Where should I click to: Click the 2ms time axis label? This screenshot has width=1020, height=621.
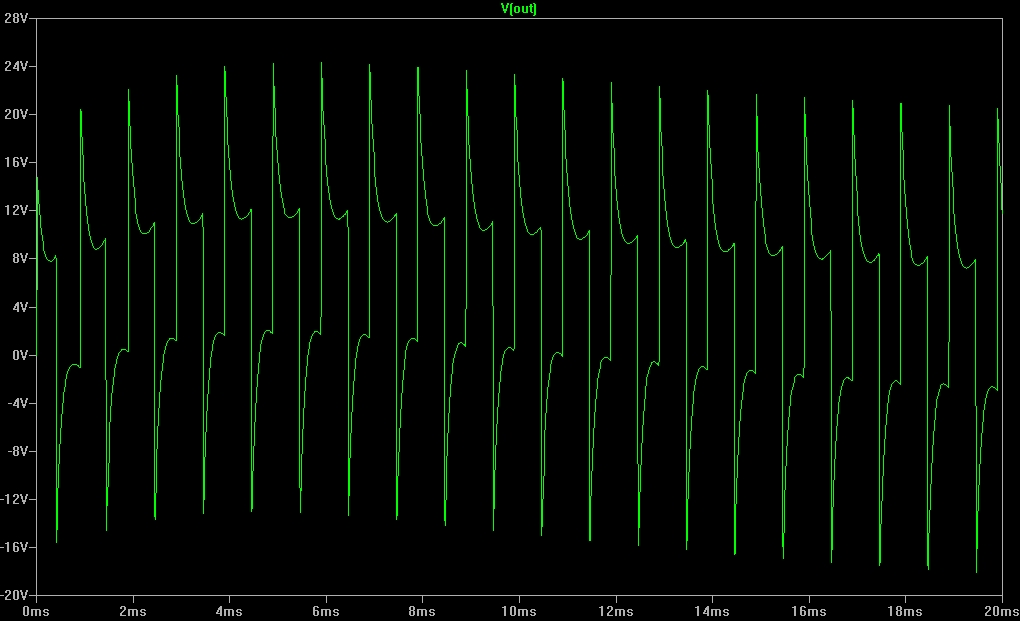click(133, 612)
